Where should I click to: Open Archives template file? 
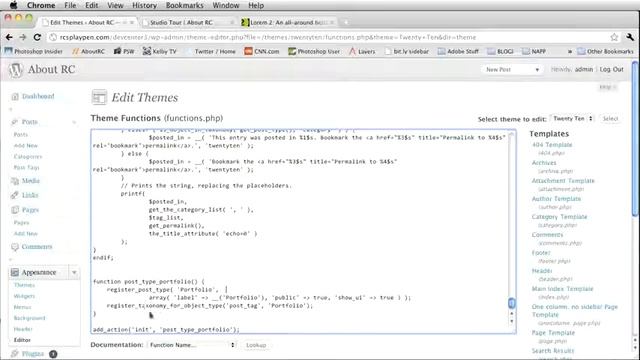coord(544,163)
